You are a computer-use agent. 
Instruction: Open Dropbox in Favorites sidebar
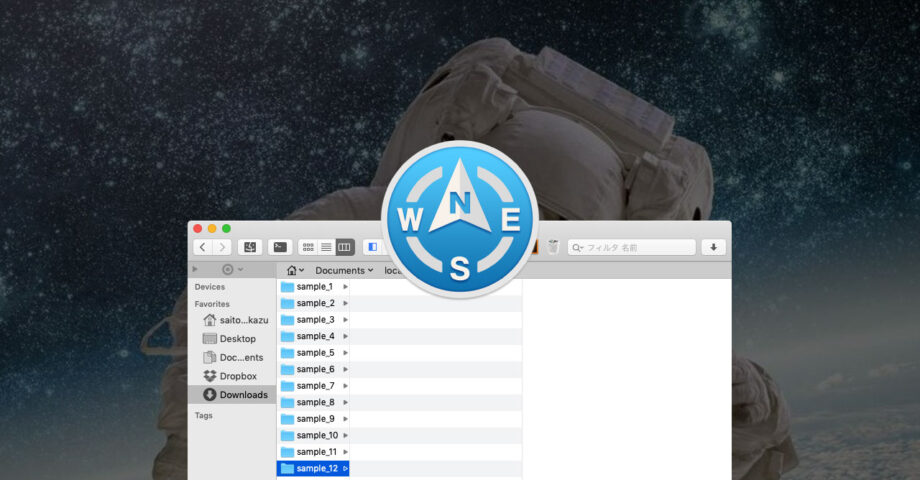pos(238,376)
